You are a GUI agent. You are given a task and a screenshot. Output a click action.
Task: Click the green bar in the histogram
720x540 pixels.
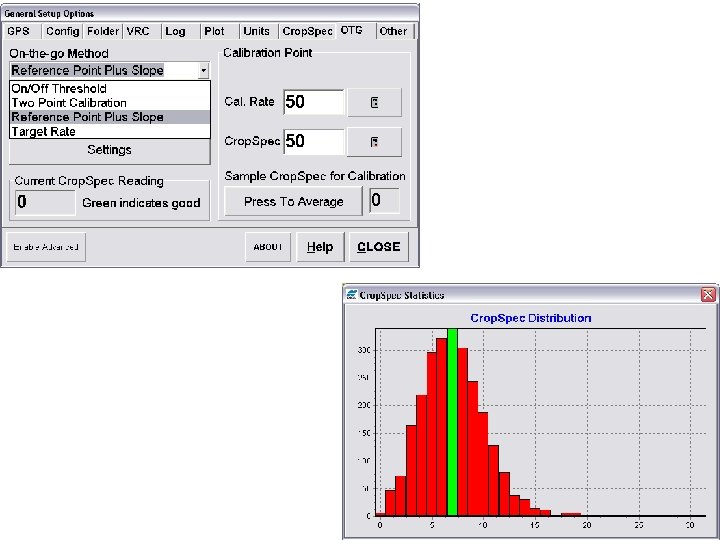(452, 422)
